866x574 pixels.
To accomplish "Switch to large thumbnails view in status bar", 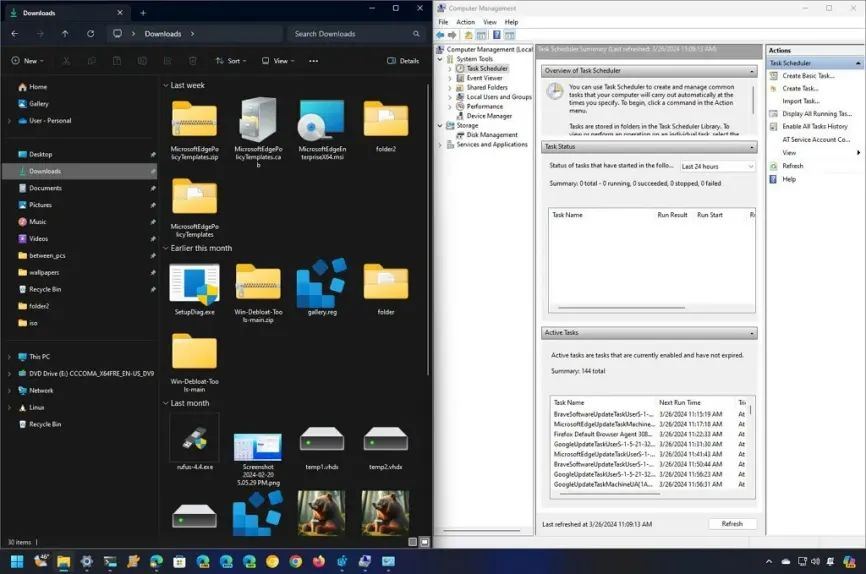I will [x=422, y=542].
